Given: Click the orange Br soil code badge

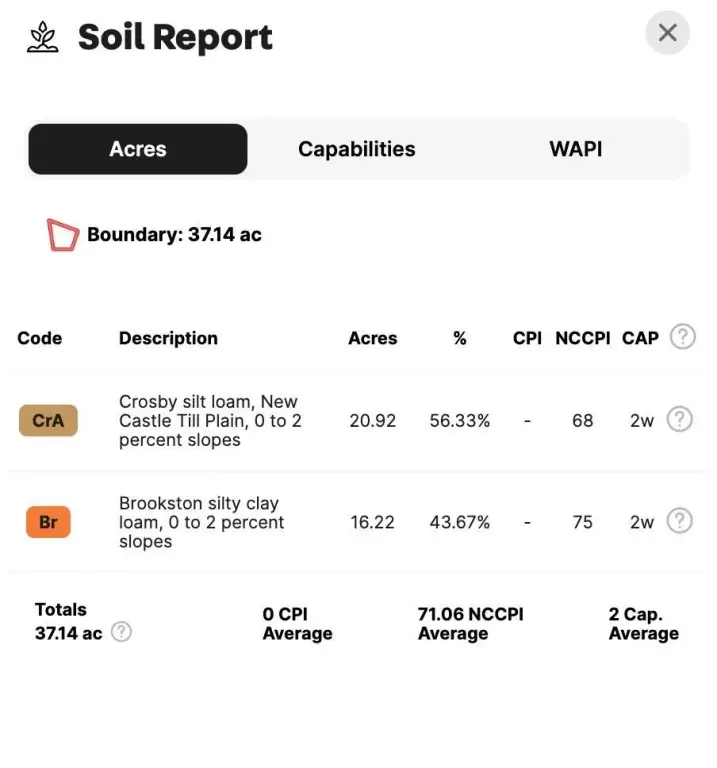Looking at the screenshot, I should 48,522.
